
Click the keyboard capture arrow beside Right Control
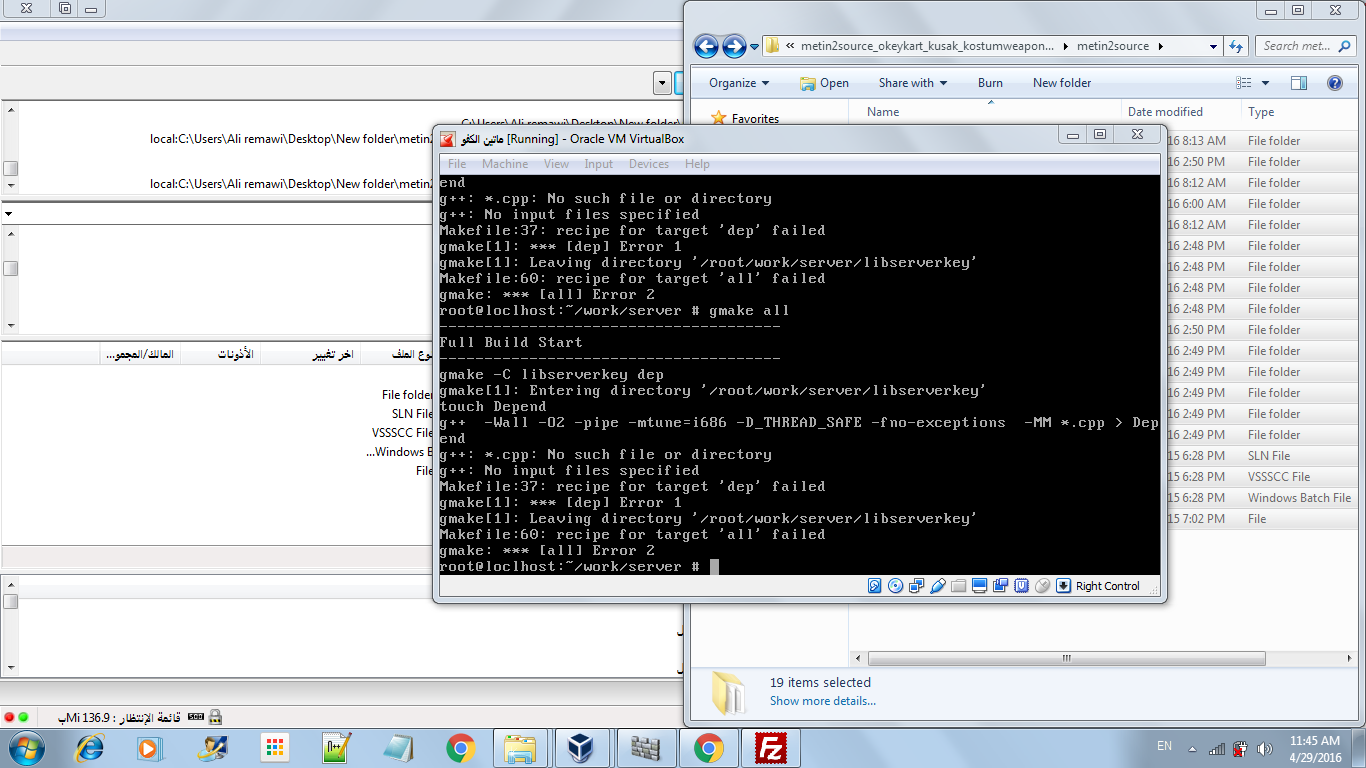pyautogui.click(x=1064, y=586)
